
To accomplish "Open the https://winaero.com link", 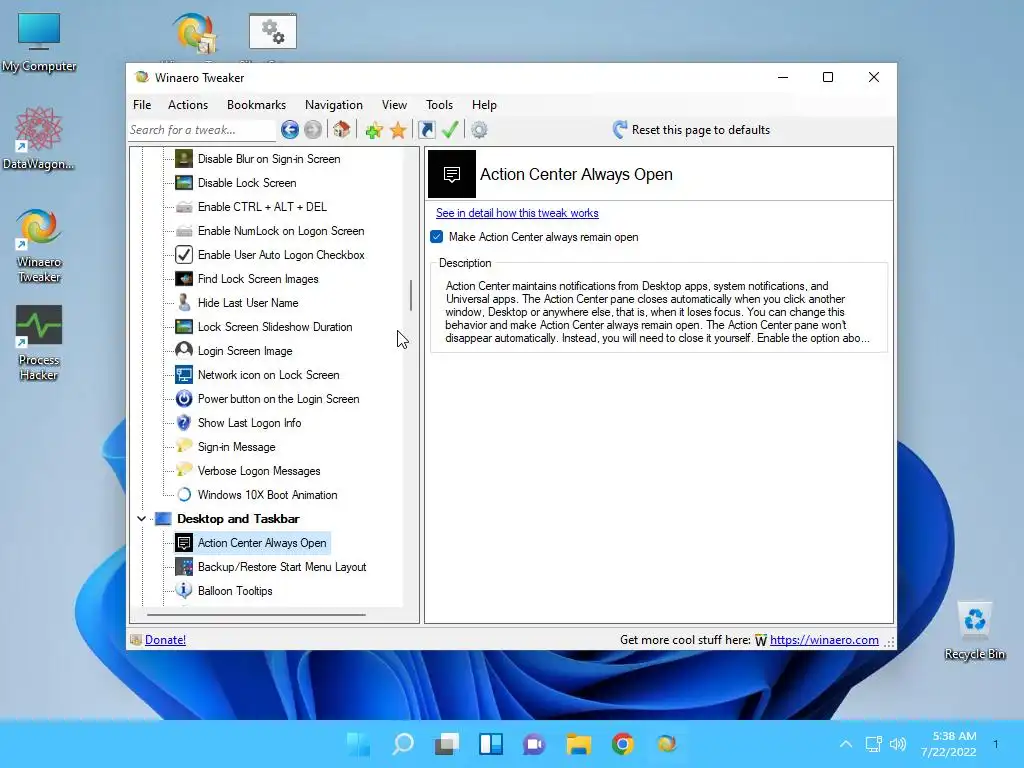I will [x=824, y=640].
